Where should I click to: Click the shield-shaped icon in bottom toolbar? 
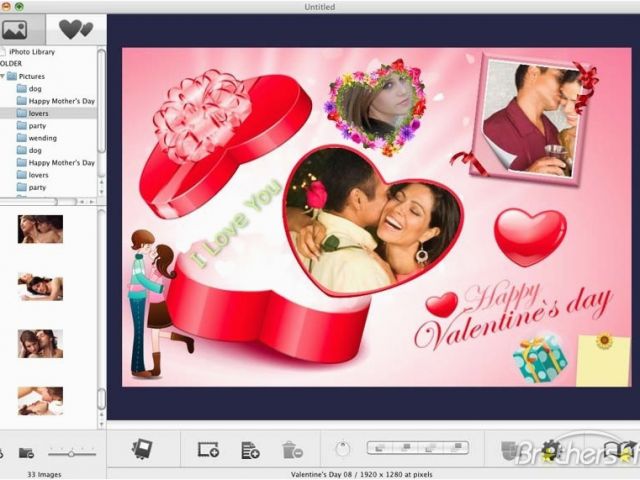click(x=509, y=450)
